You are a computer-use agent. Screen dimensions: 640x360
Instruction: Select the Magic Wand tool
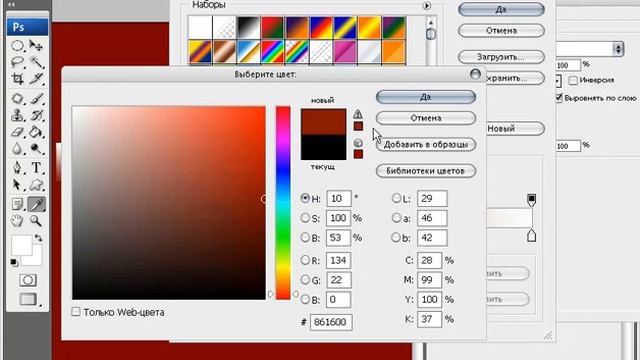tap(36, 62)
